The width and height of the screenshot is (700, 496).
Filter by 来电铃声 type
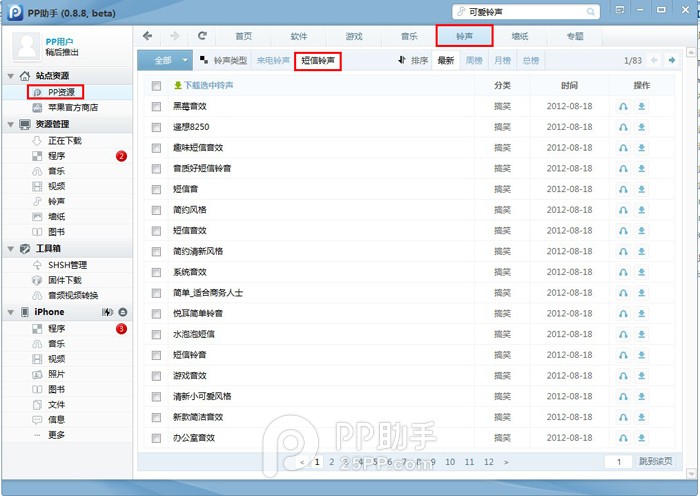(273, 60)
